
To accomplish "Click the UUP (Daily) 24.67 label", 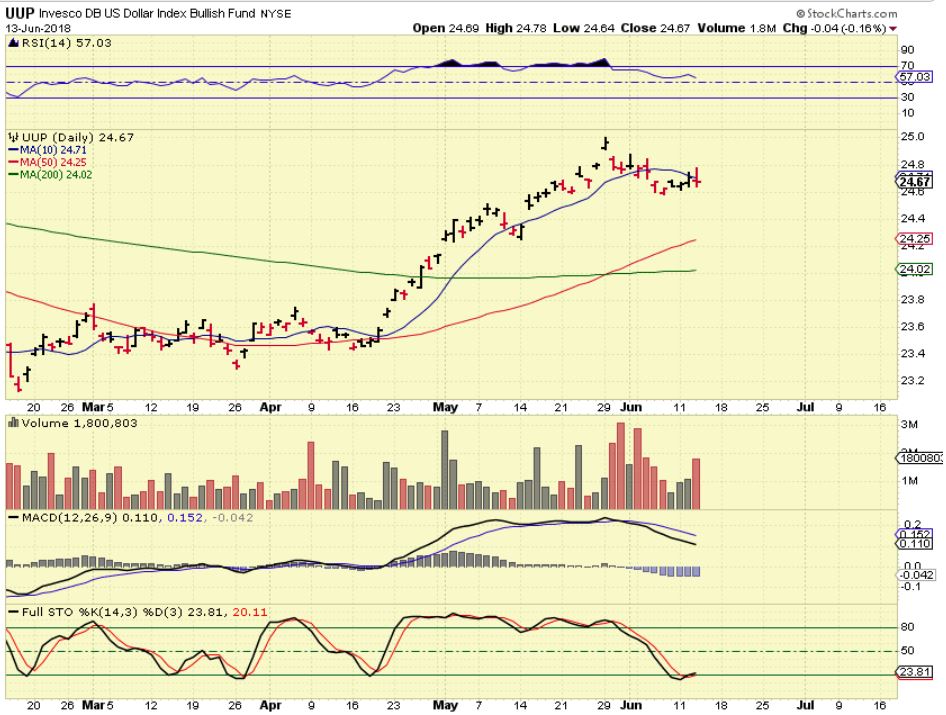I will click(x=78, y=138).
